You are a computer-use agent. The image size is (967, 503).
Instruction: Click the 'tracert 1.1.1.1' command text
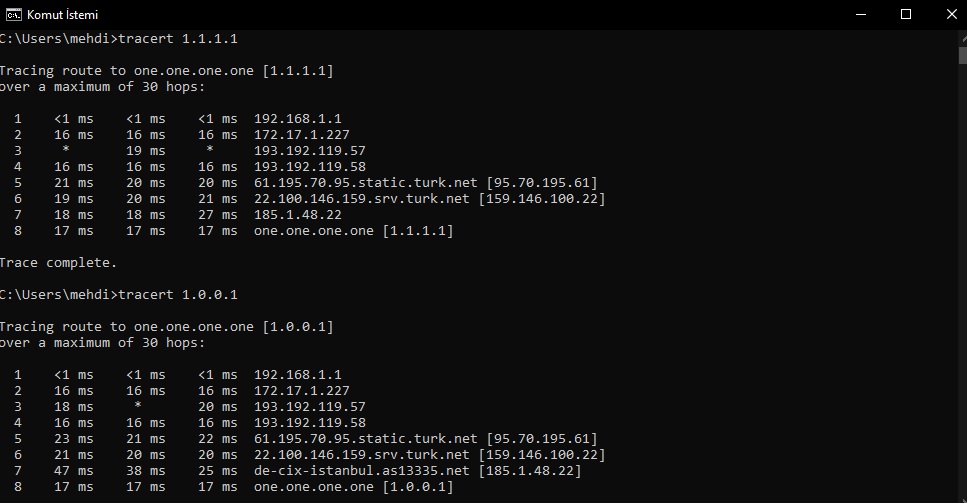click(178, 38)
